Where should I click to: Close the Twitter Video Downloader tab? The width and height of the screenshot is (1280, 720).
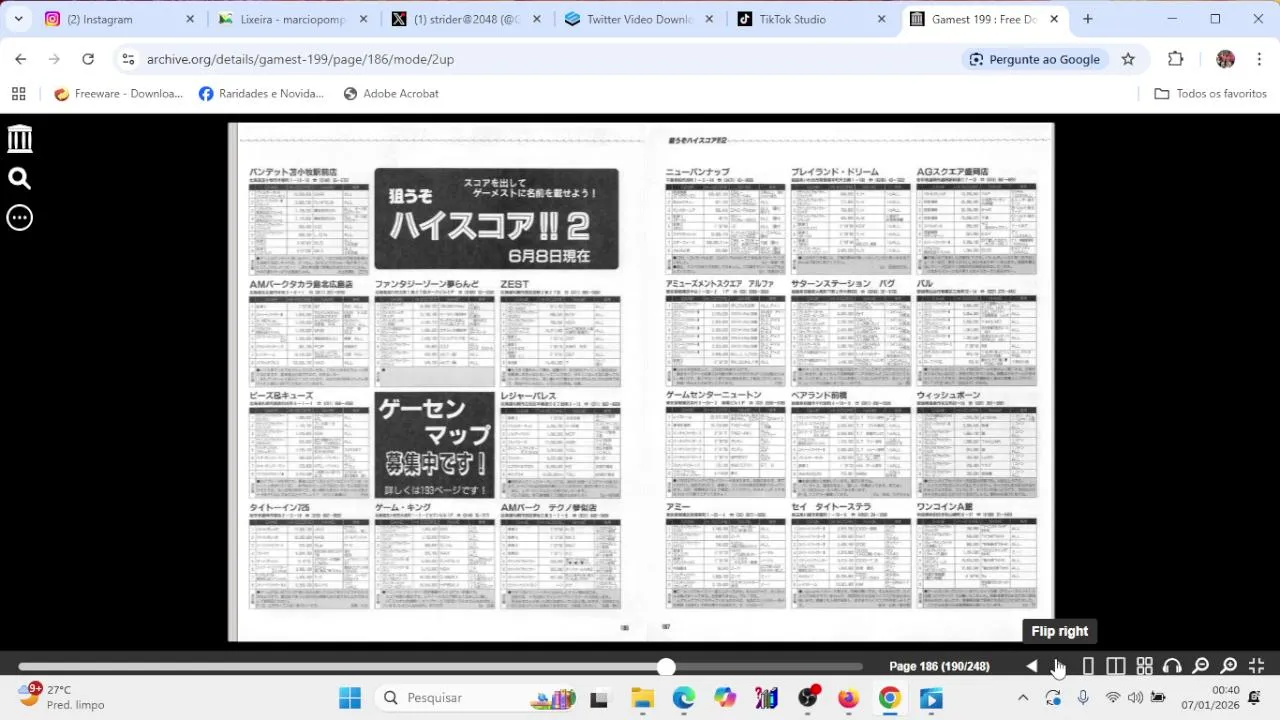click(x=708, y=19)
